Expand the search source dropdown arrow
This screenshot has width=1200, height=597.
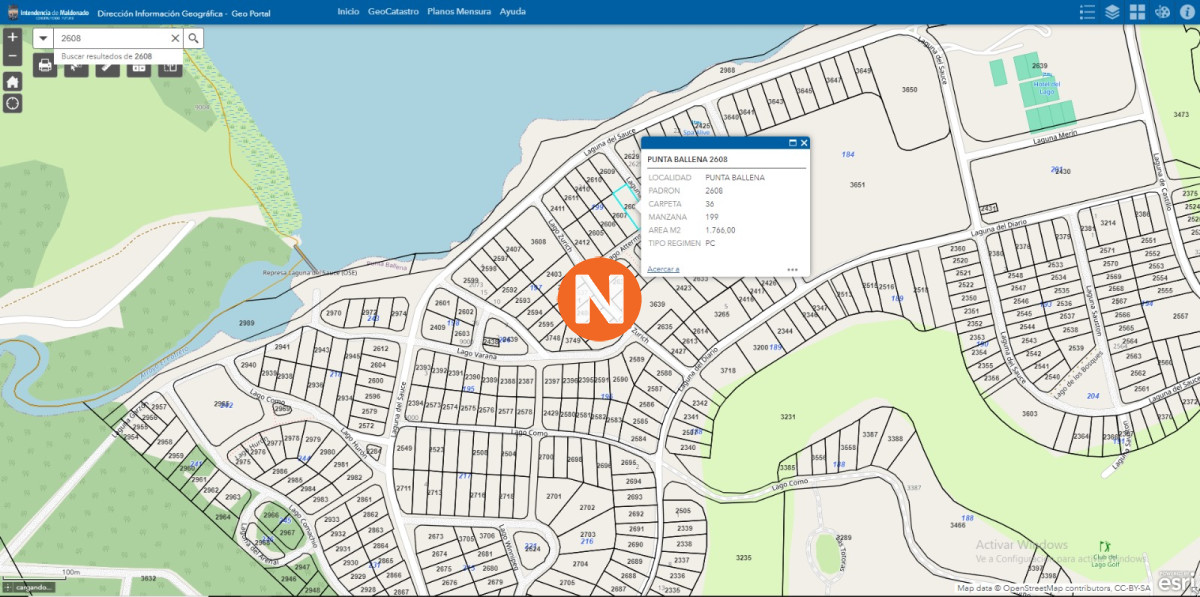(44, 38)
